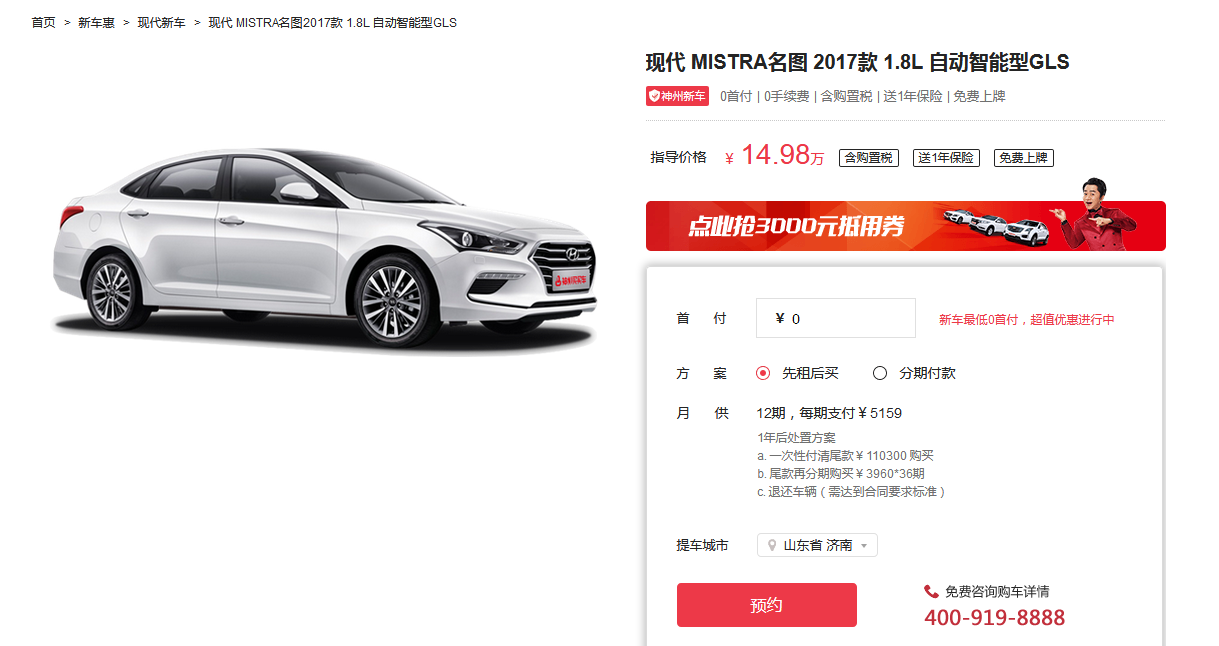The height and width of the screenshot is (646, 1219).
Task: Click the red 预约 button
Action: [766, 605]
